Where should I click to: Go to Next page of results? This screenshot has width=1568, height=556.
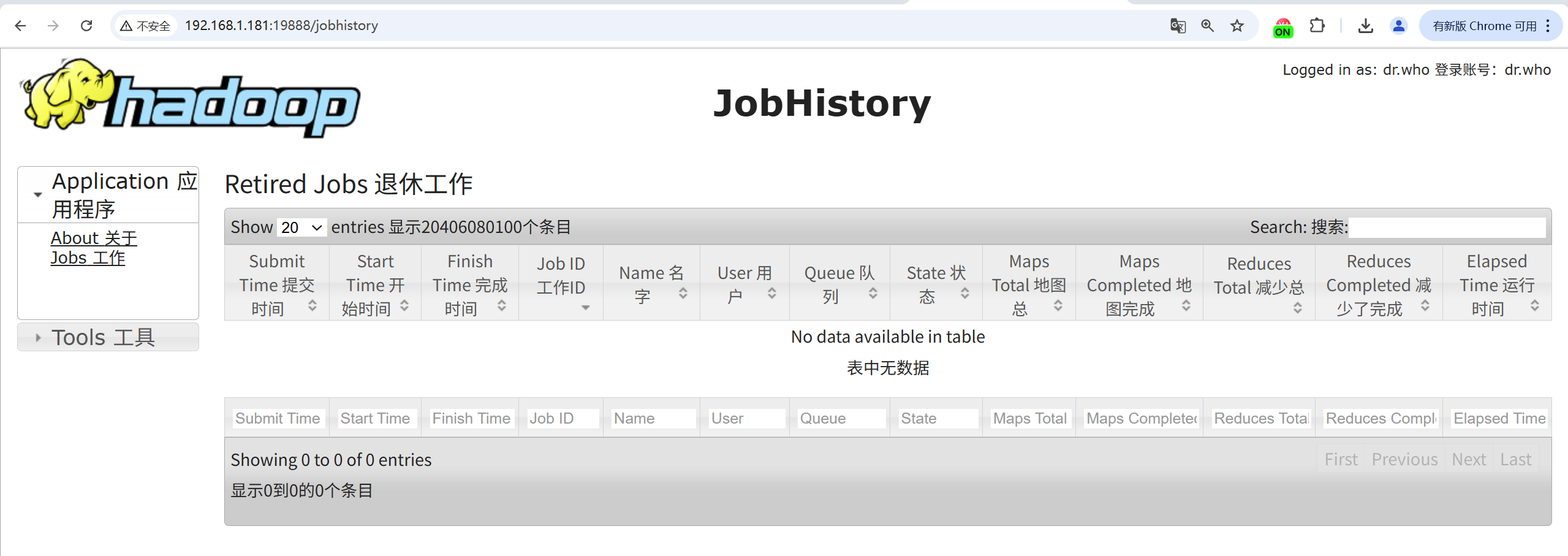click(x=1469, y=459)
